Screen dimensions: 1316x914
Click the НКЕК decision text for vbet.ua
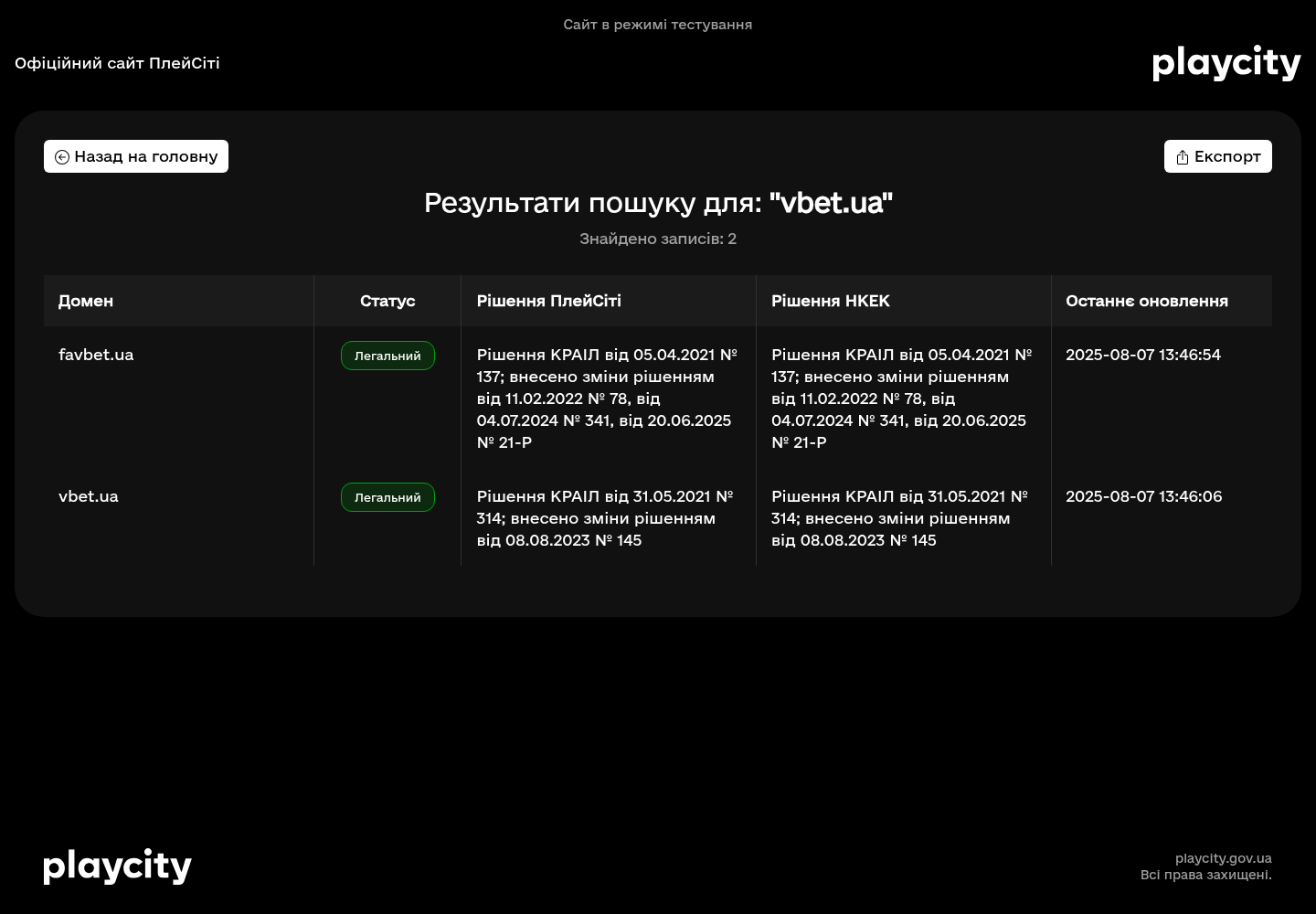900,518
